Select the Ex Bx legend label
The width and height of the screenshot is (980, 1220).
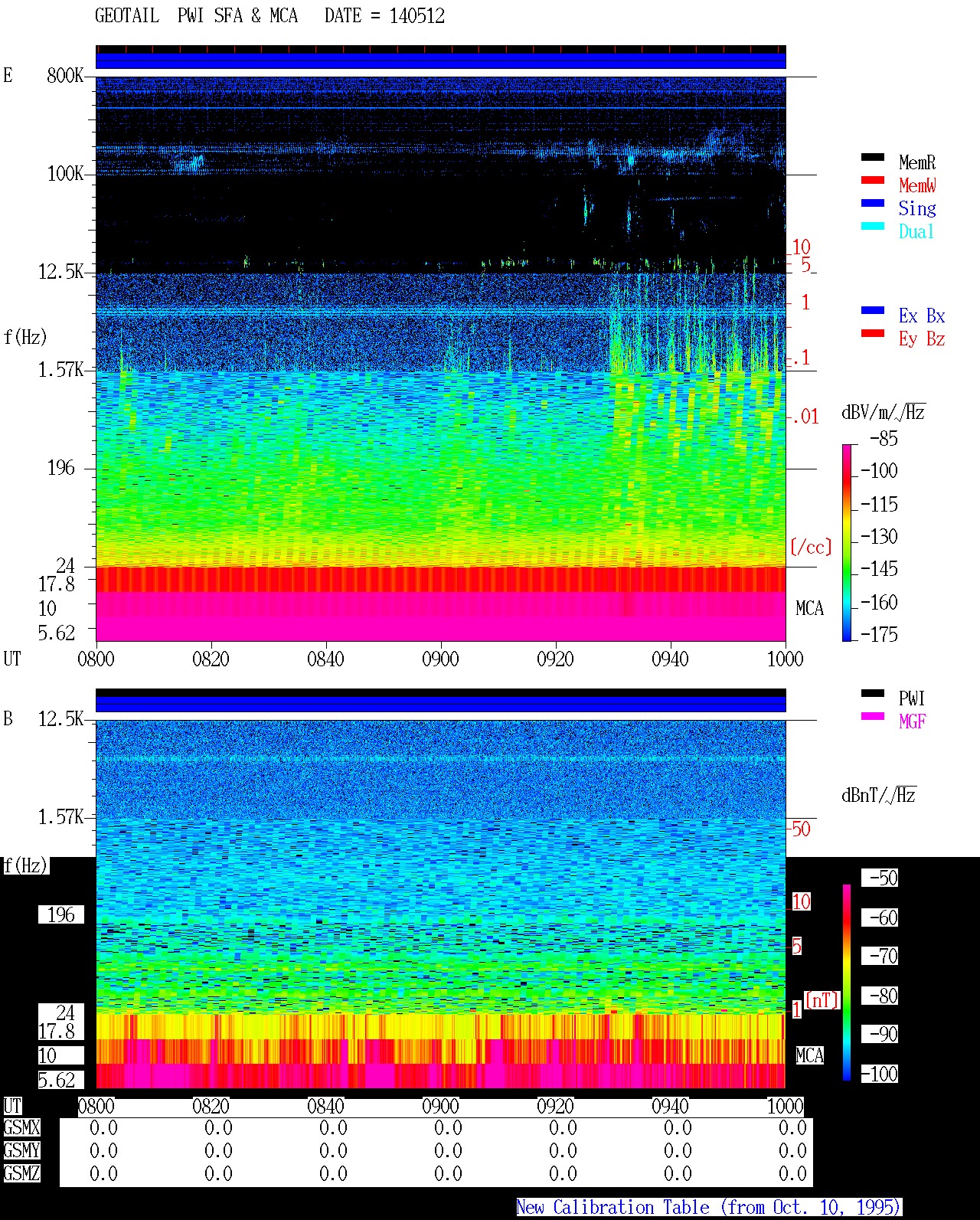tap(922, 316)
